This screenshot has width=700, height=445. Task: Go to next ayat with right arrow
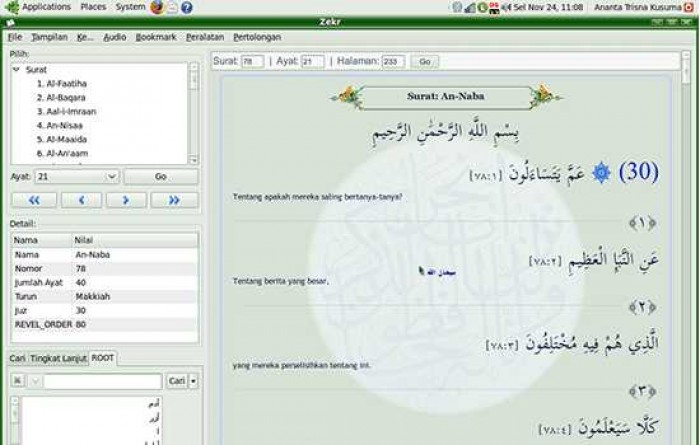[126, 200]
